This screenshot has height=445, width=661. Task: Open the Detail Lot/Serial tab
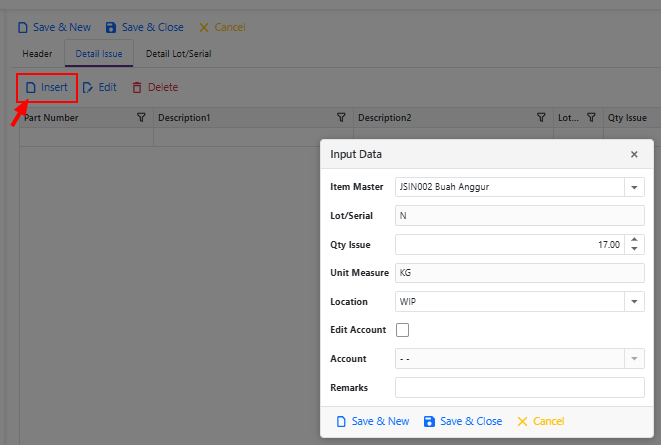point(178,54)
